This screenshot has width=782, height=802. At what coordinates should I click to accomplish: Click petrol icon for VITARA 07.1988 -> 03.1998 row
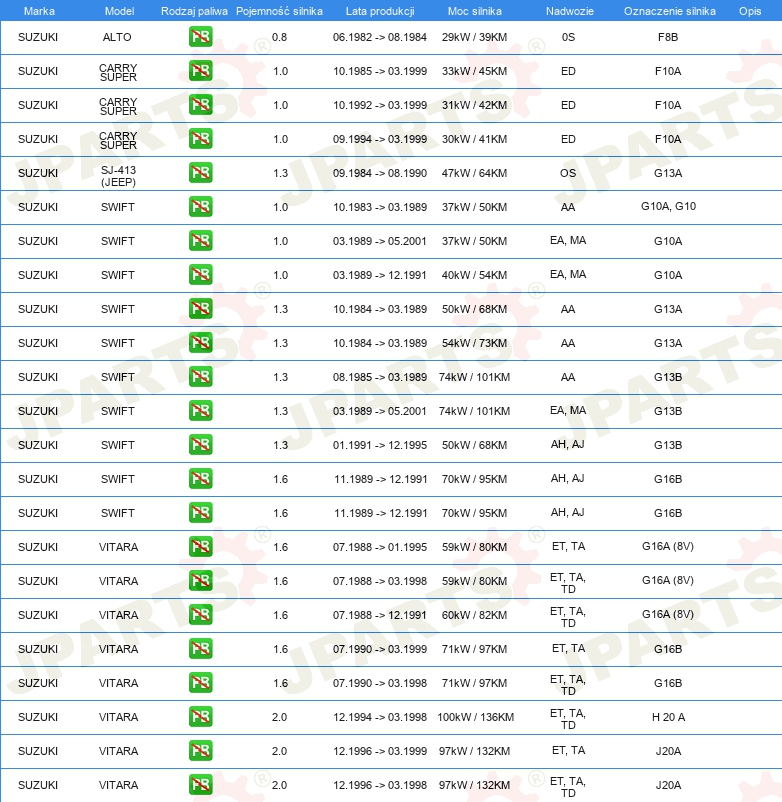click(200, 581)
